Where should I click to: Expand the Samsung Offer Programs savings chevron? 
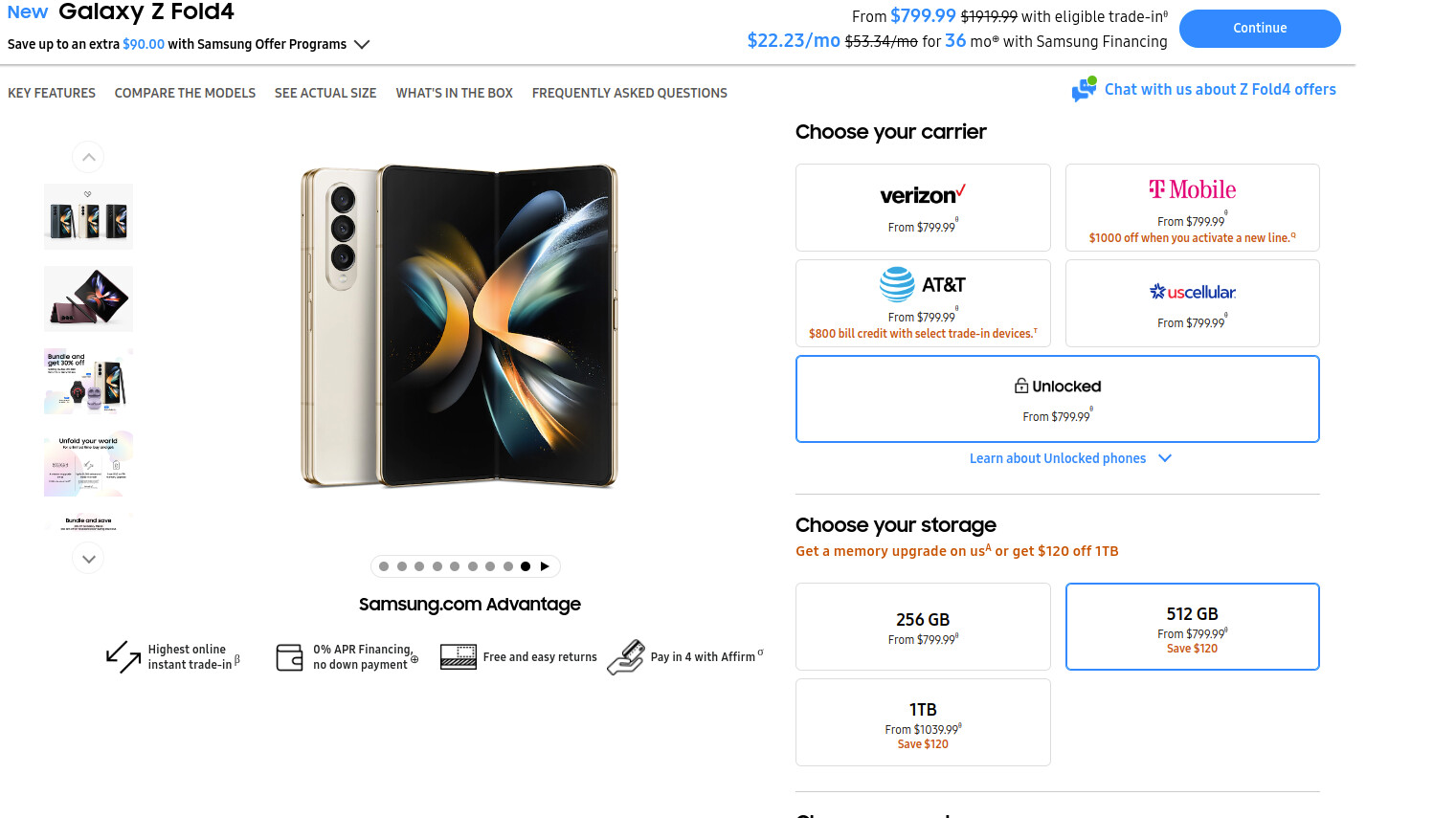tap(362, 44)
